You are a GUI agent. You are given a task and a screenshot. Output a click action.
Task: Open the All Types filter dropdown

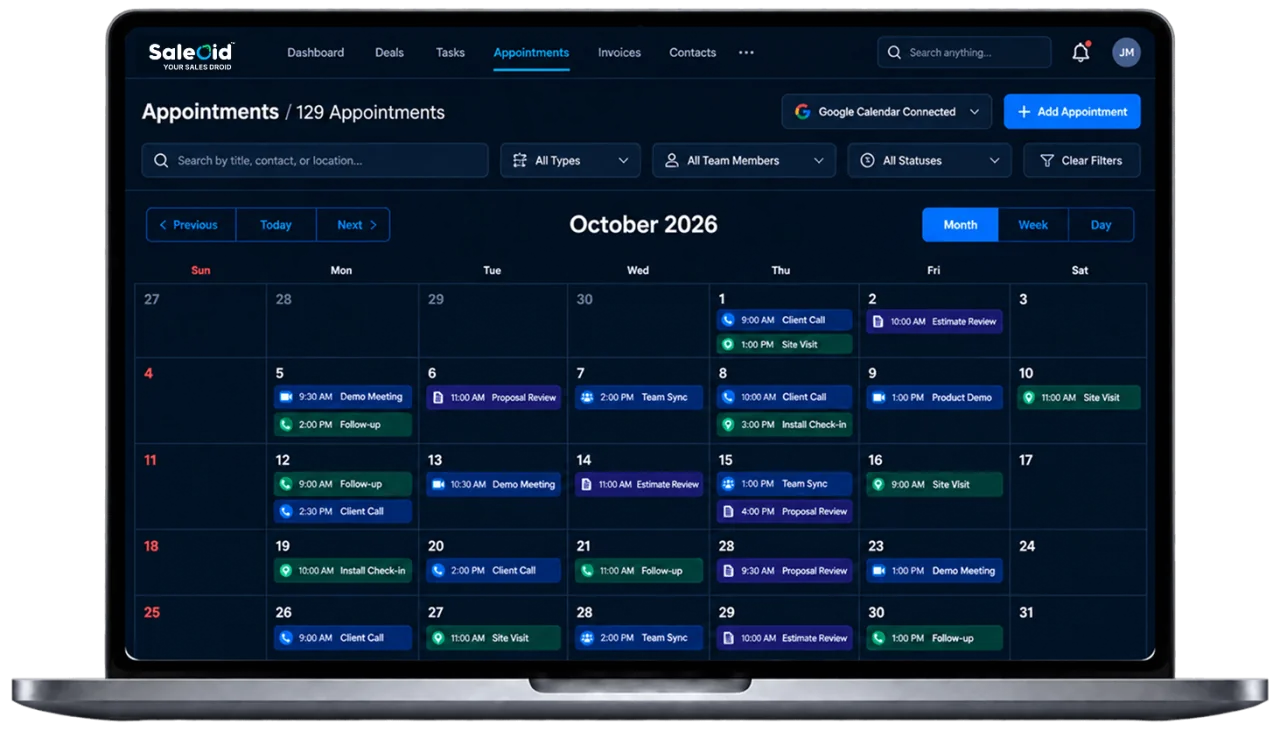pyautogui.click(x=570, y=160)
